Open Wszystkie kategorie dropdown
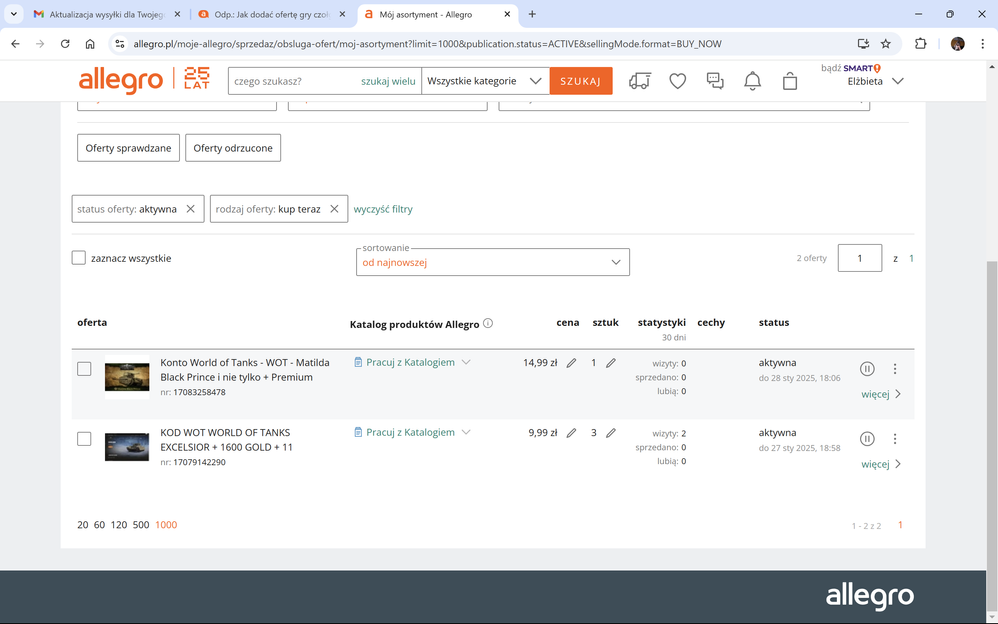 [485, 81]
